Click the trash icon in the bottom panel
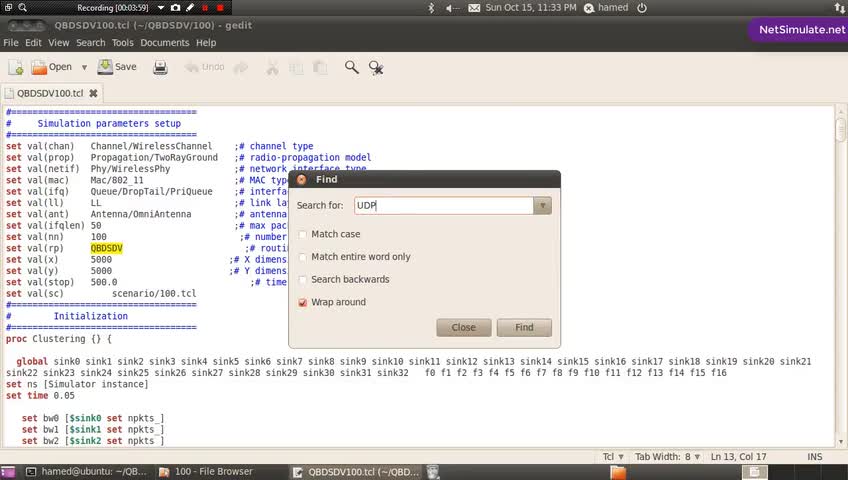 pos(433,472)
